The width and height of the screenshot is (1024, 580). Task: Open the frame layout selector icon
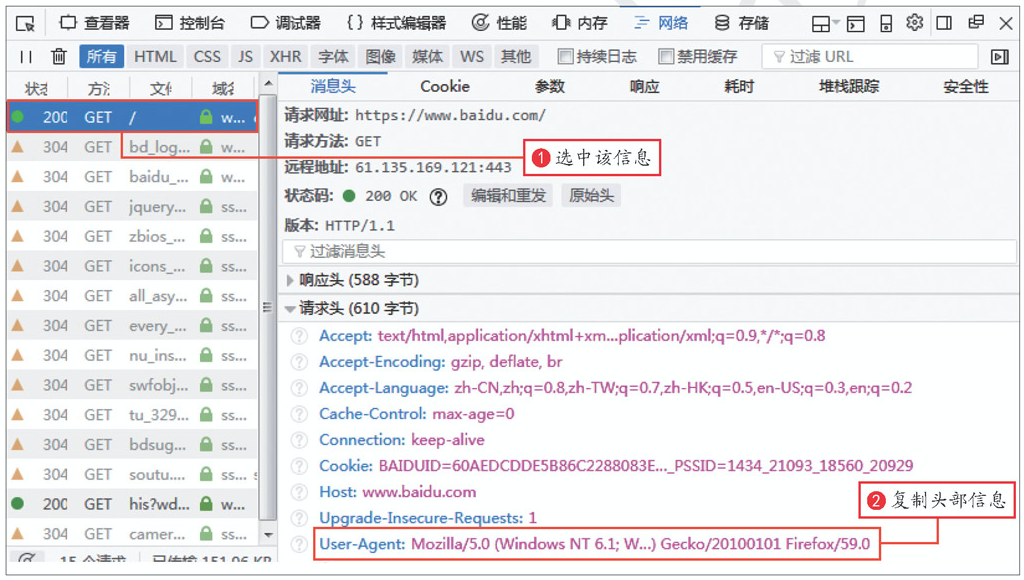point(824,24)
